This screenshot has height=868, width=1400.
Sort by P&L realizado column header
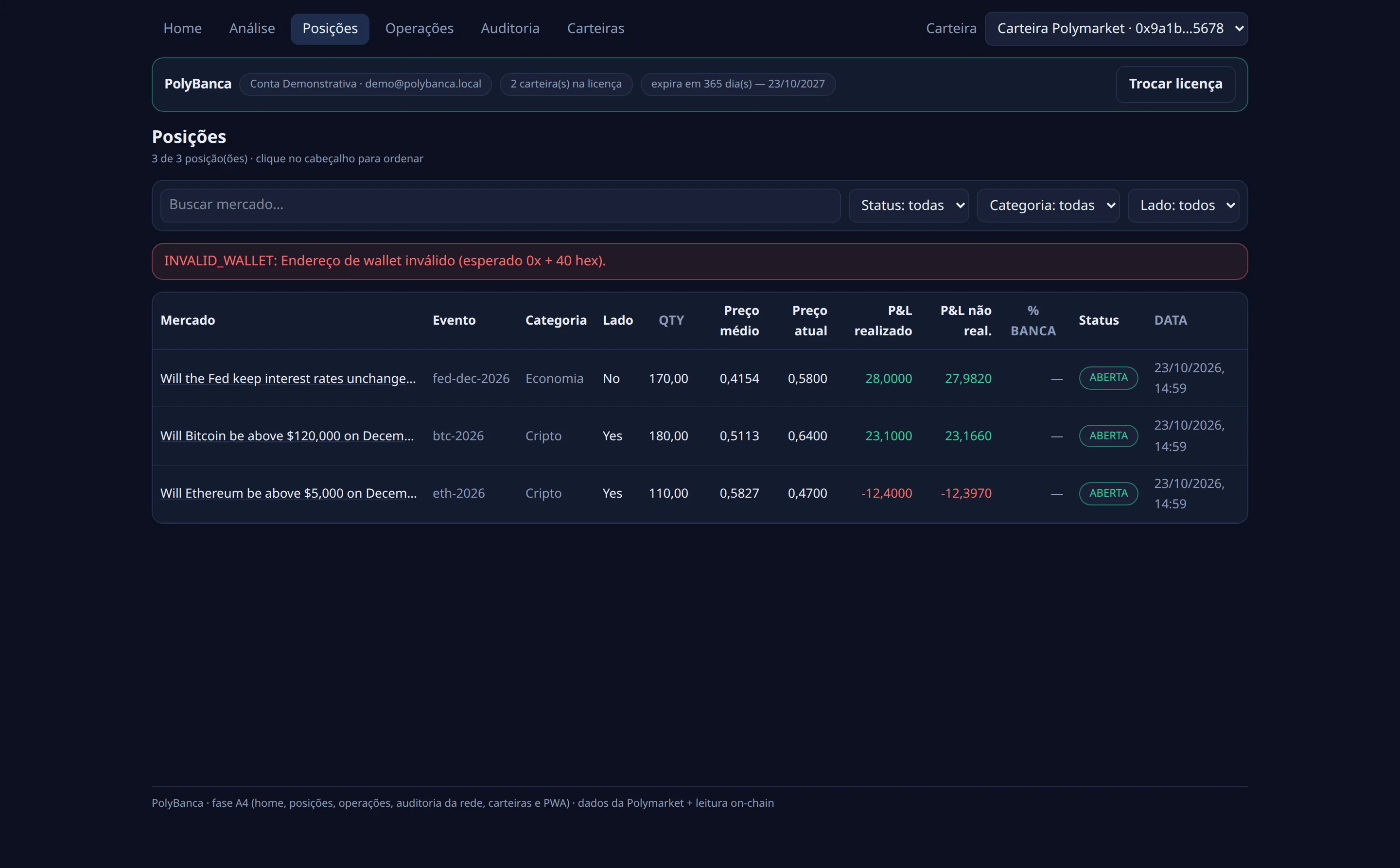point(883,320)
